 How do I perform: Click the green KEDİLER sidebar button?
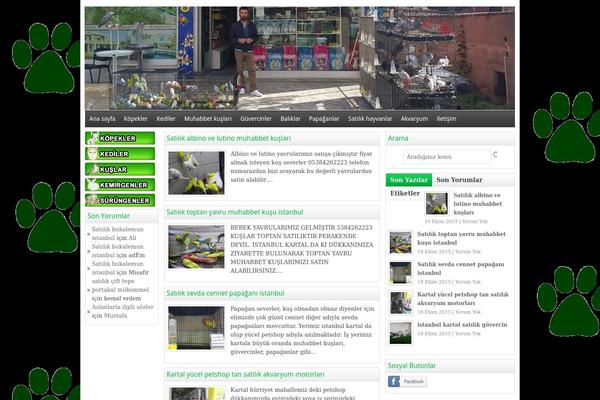point(120,153)
